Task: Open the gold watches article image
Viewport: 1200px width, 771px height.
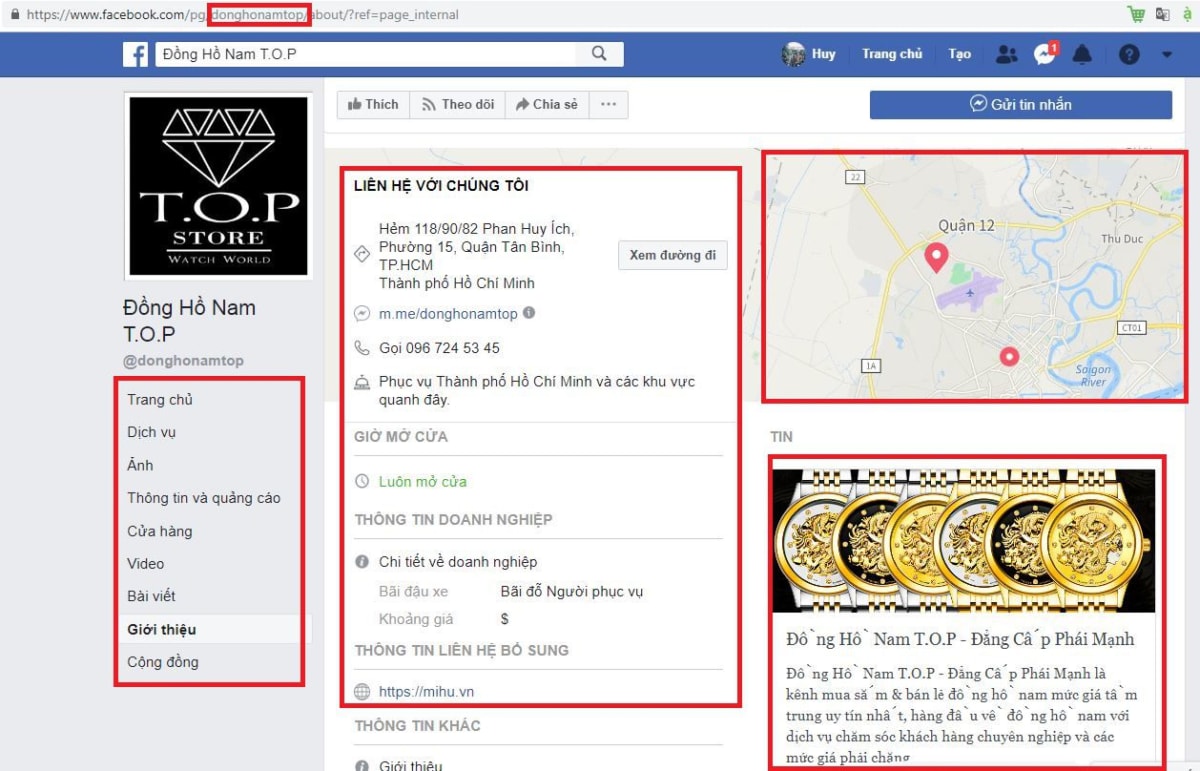Action: coord(964,541)
